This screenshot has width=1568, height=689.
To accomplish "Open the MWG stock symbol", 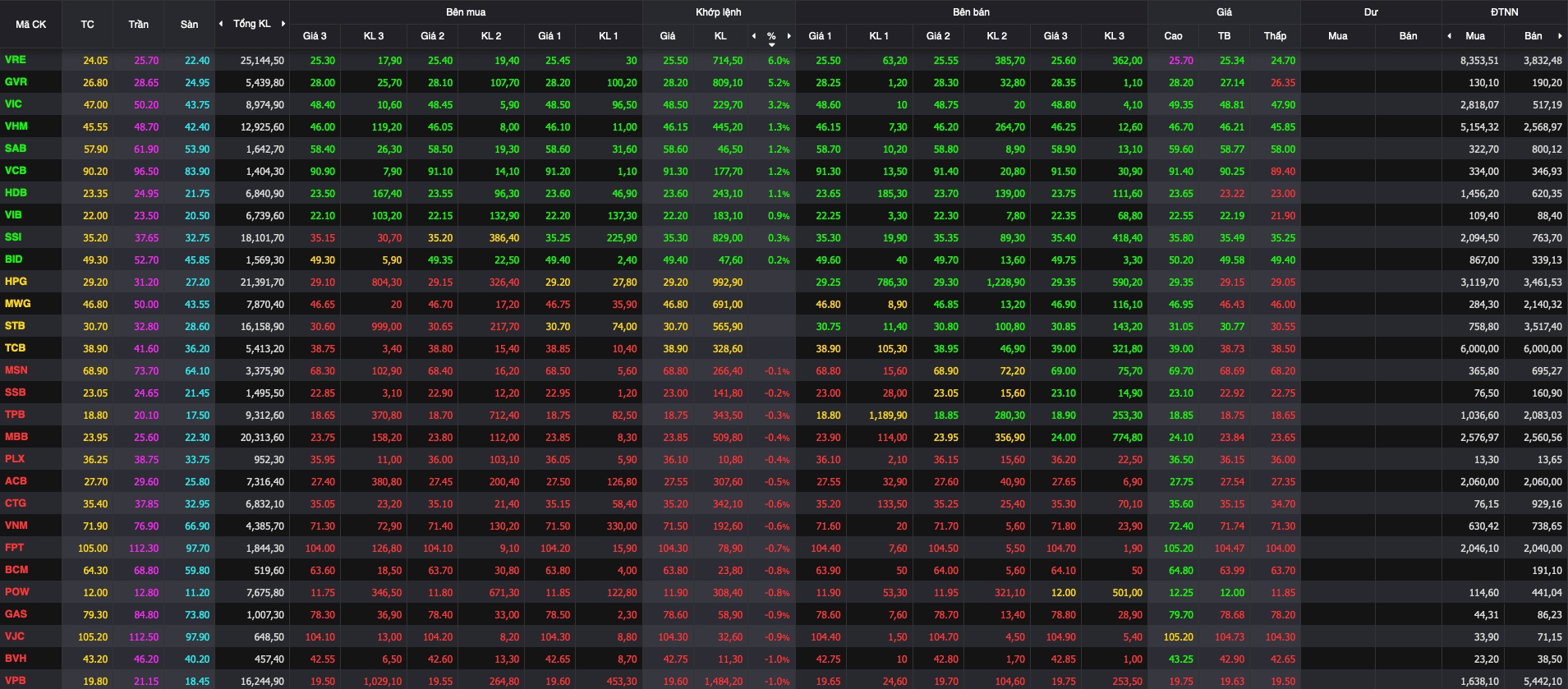I will (18, 304).
